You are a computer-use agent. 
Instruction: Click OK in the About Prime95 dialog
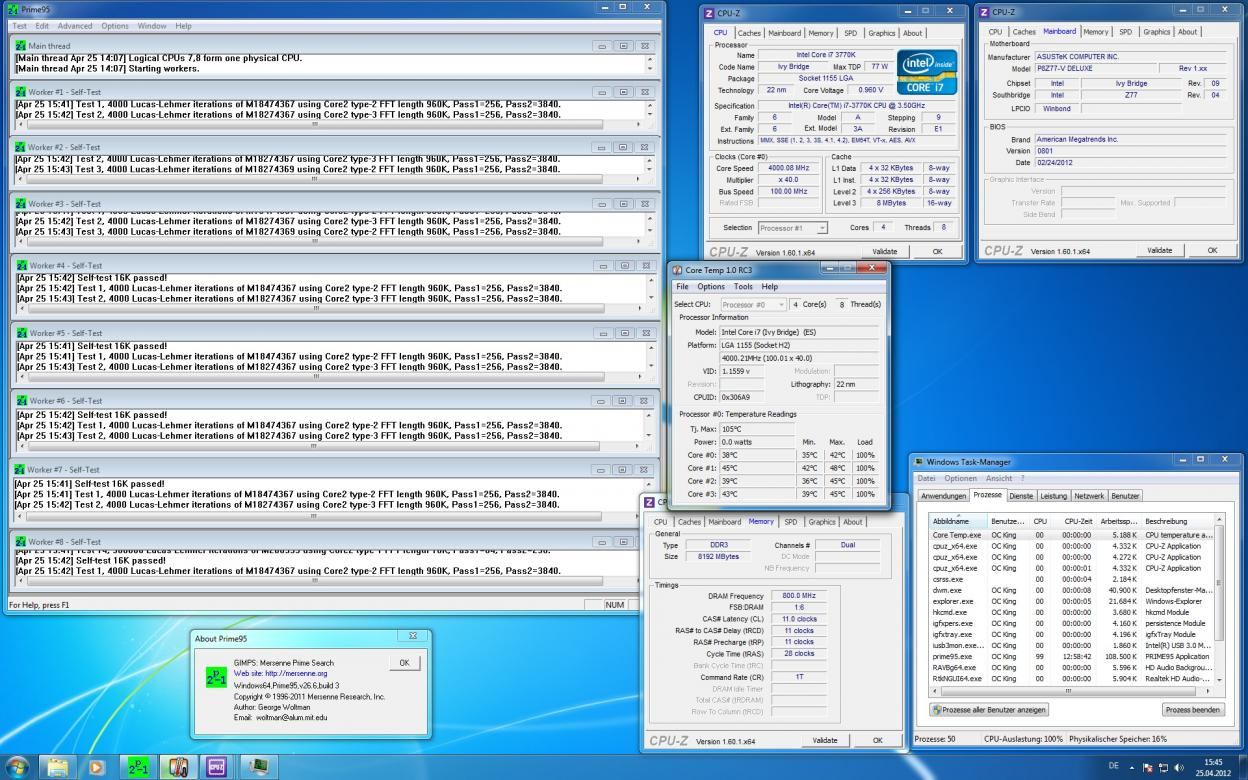pos(404,663)
